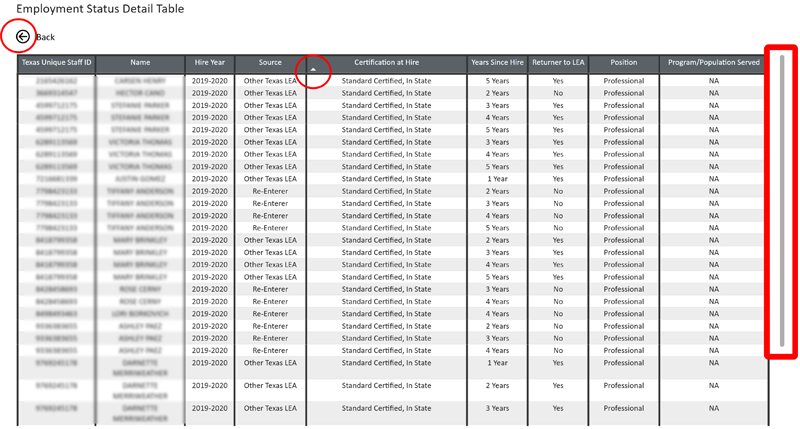Click the Years Since Hire column header
The width and height of the screenshot is (800, 429).
(x=497, y=62)
